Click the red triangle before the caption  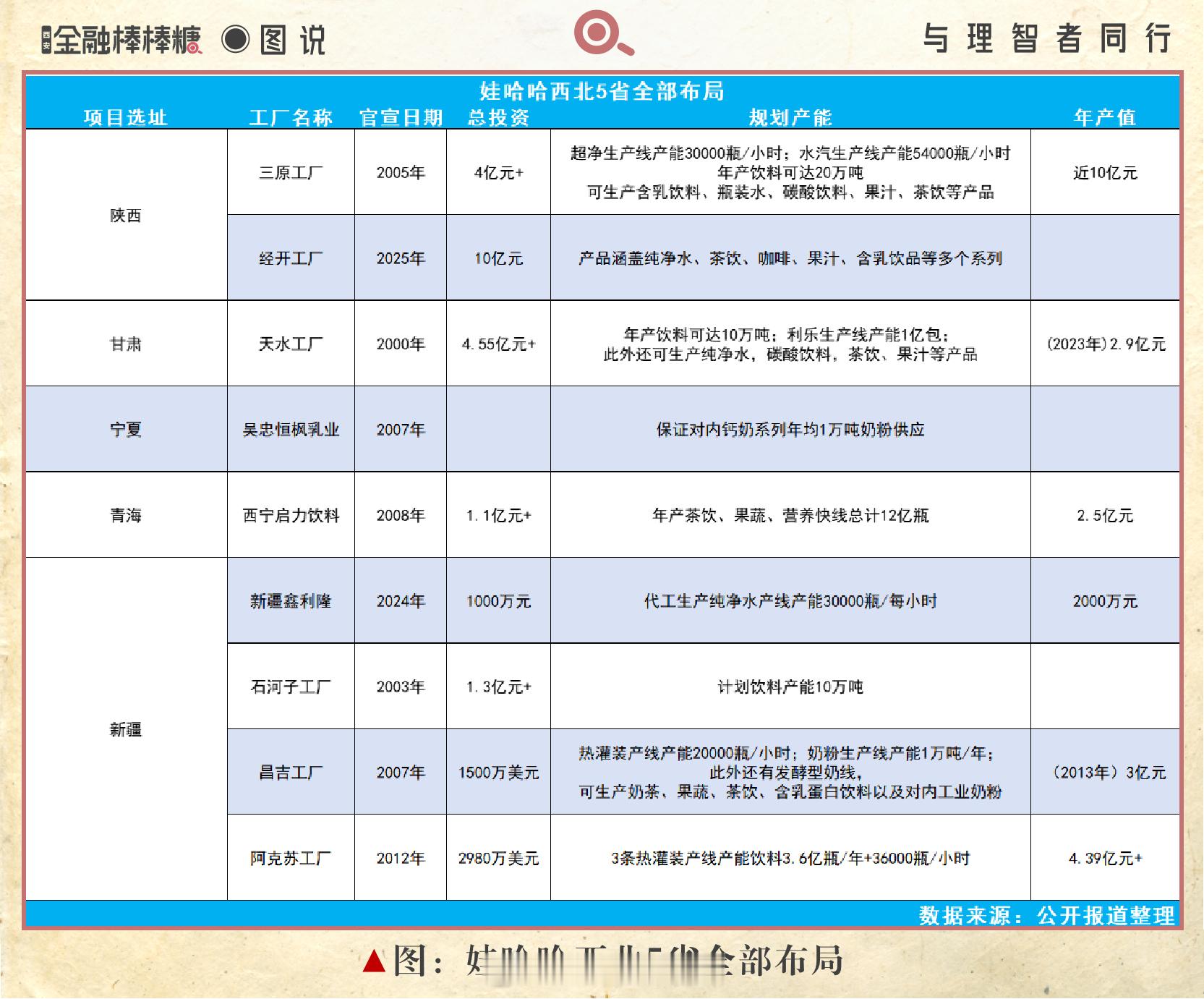point(373,961)
